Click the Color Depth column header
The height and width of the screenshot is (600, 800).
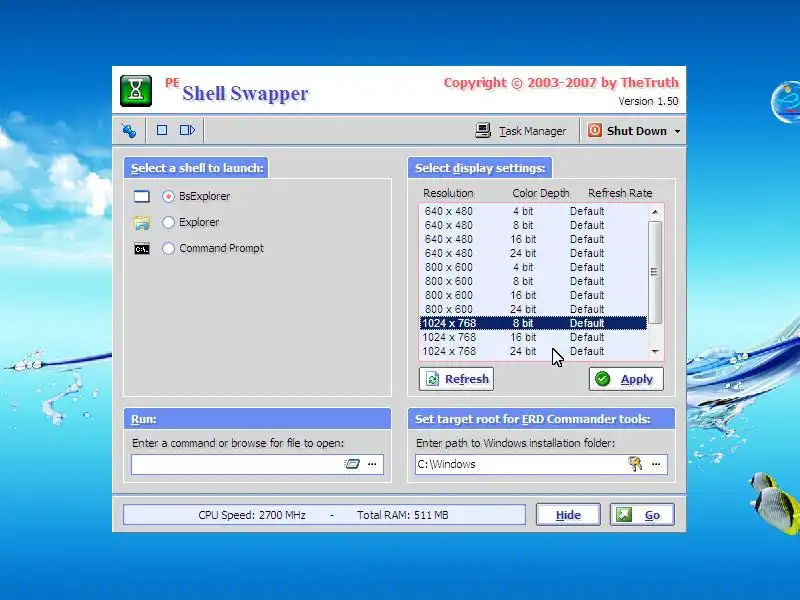(x=540, y=193)
